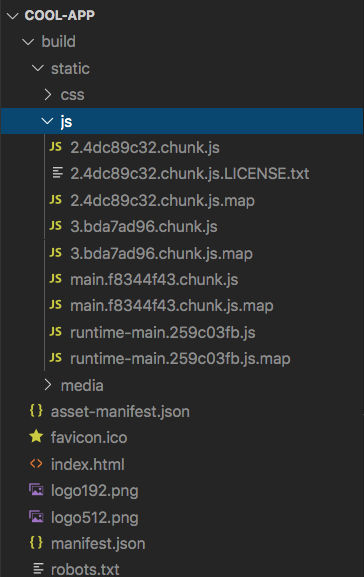Viewport: 364px width, 577px height.
Task: Click the JS icon of 2.4dc89c32.chunk.js
Action: 56,147
